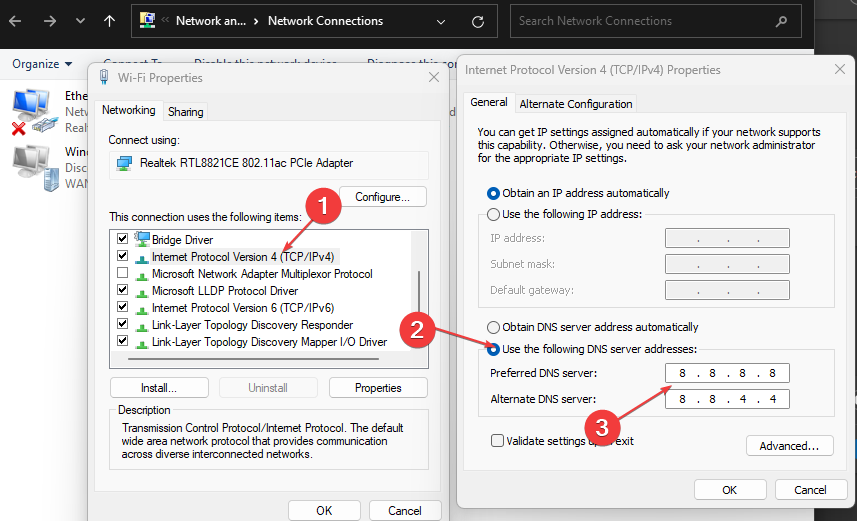Open the Advanced... settings button
Image resolution: width=857 pixels, height=521 pixels.
790,446
